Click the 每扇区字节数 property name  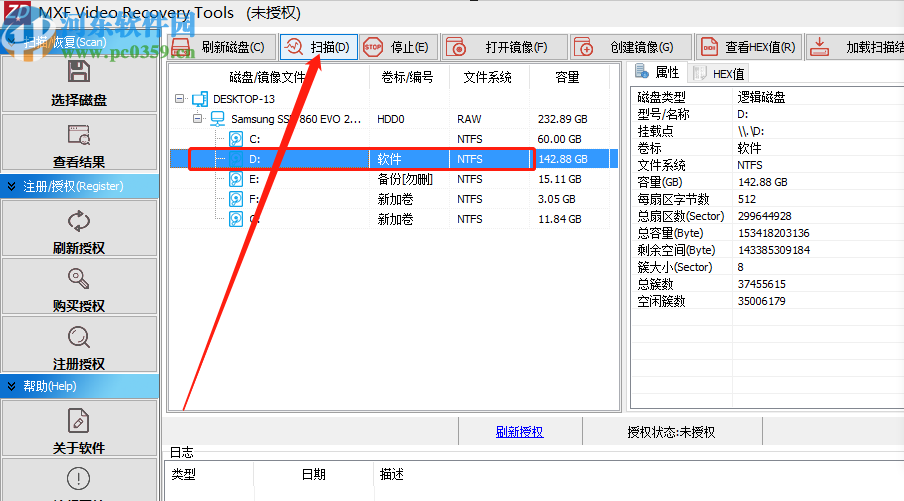pos(673,199)
